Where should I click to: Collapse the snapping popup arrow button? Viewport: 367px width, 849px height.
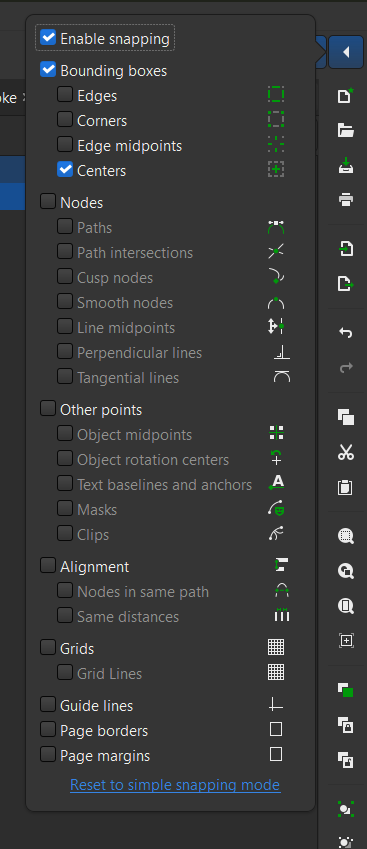pyautogui.click(x=346, y=52)
